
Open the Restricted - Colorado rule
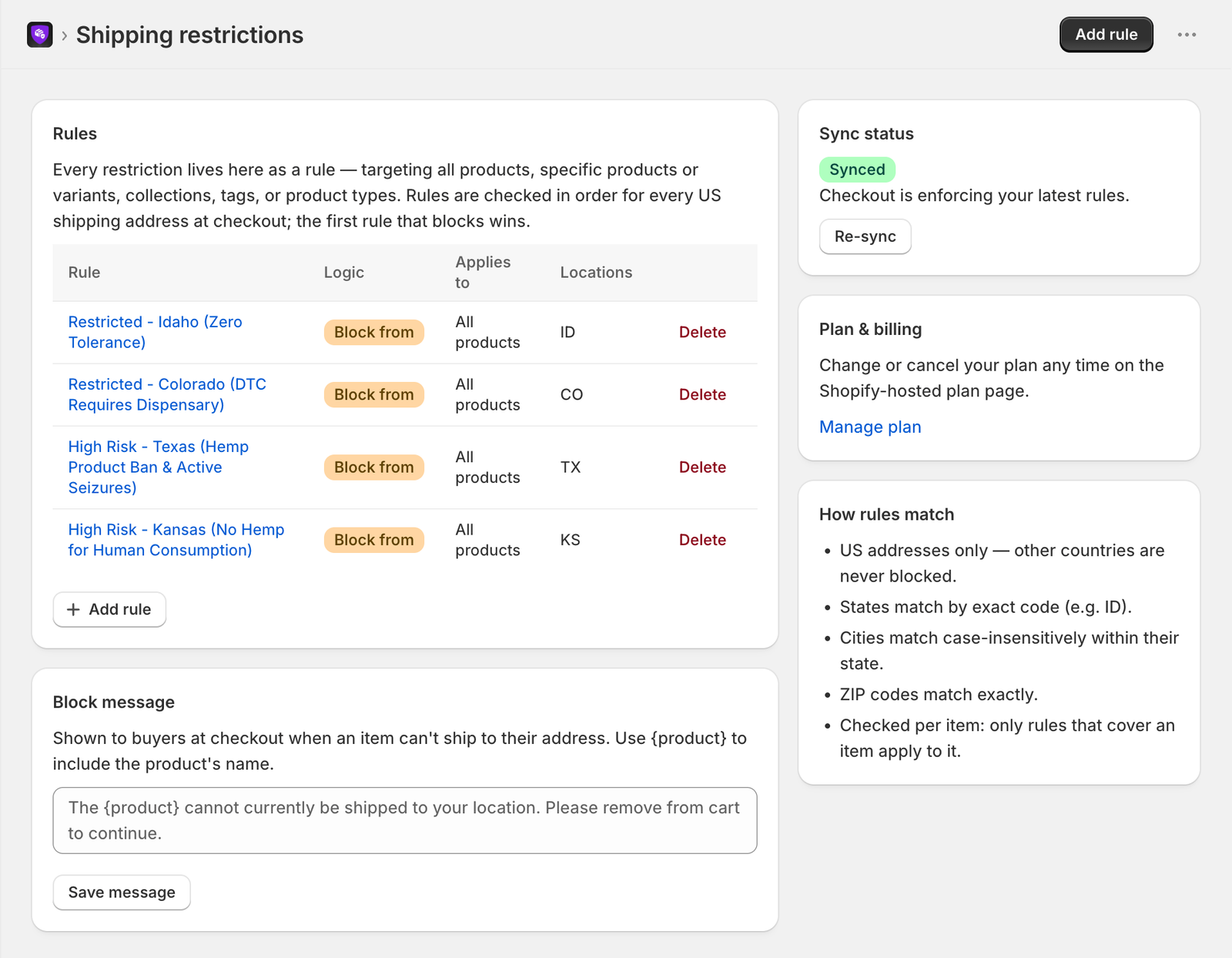coord(167,394)
